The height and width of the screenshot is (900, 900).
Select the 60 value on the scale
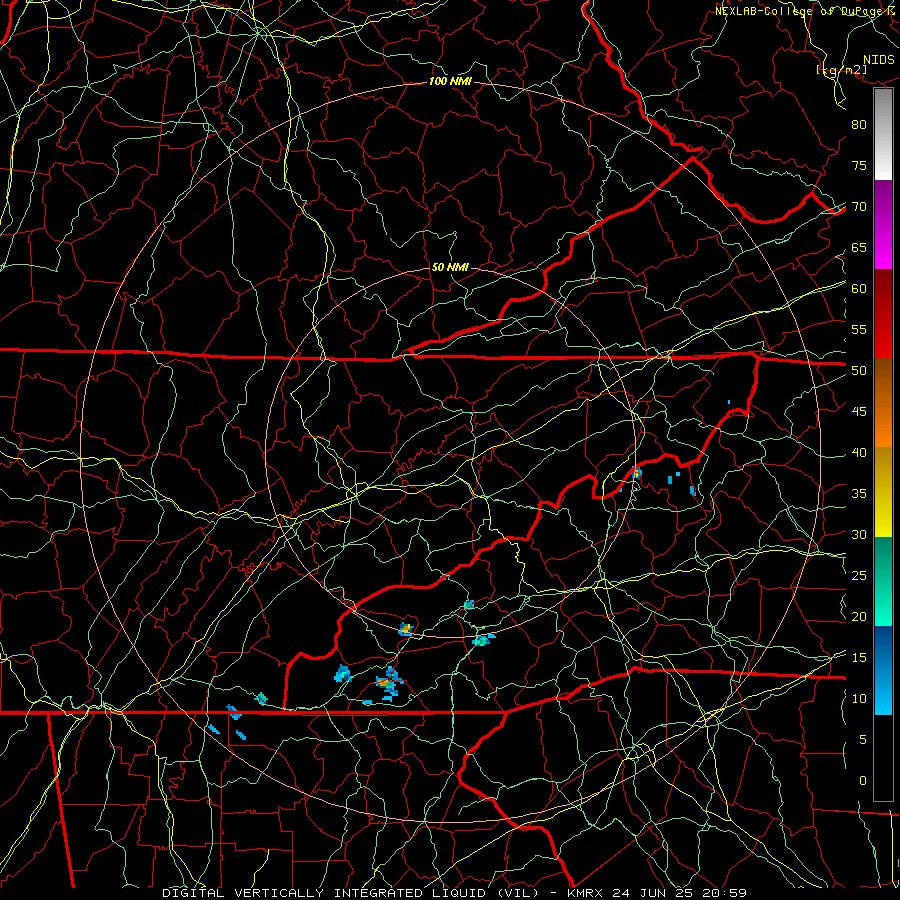pos(859,289)
